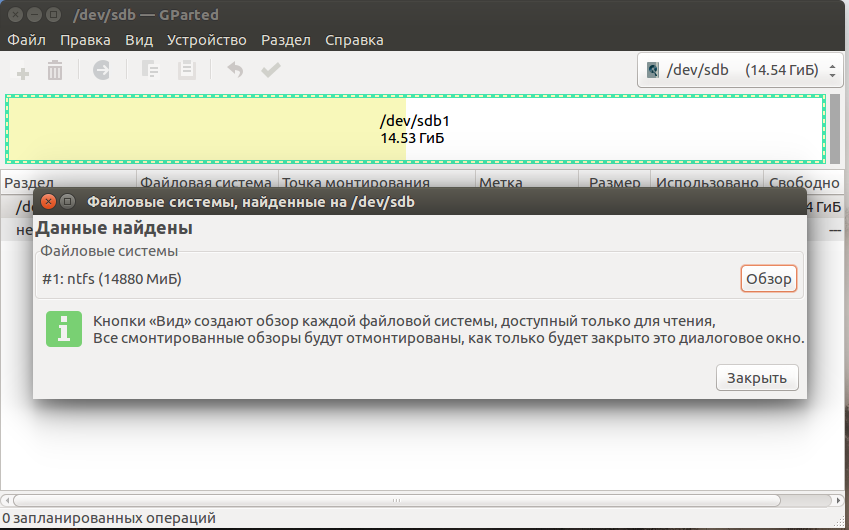
Task: Close the found filesystems dialog
Action: [x=48, y=202]
